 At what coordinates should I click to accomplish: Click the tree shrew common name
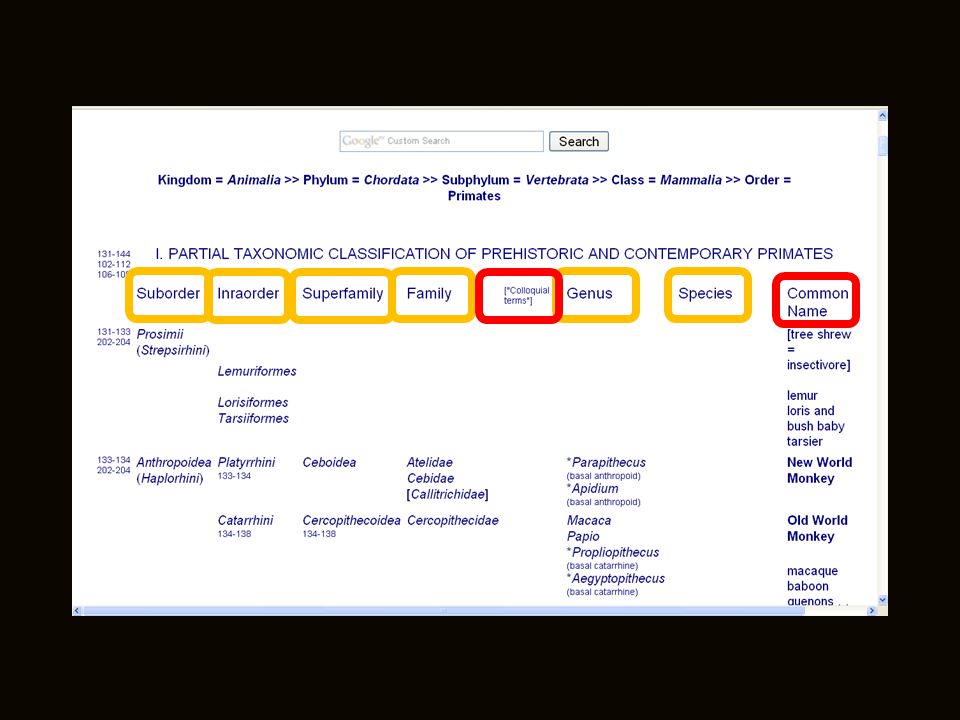point(819,350)
